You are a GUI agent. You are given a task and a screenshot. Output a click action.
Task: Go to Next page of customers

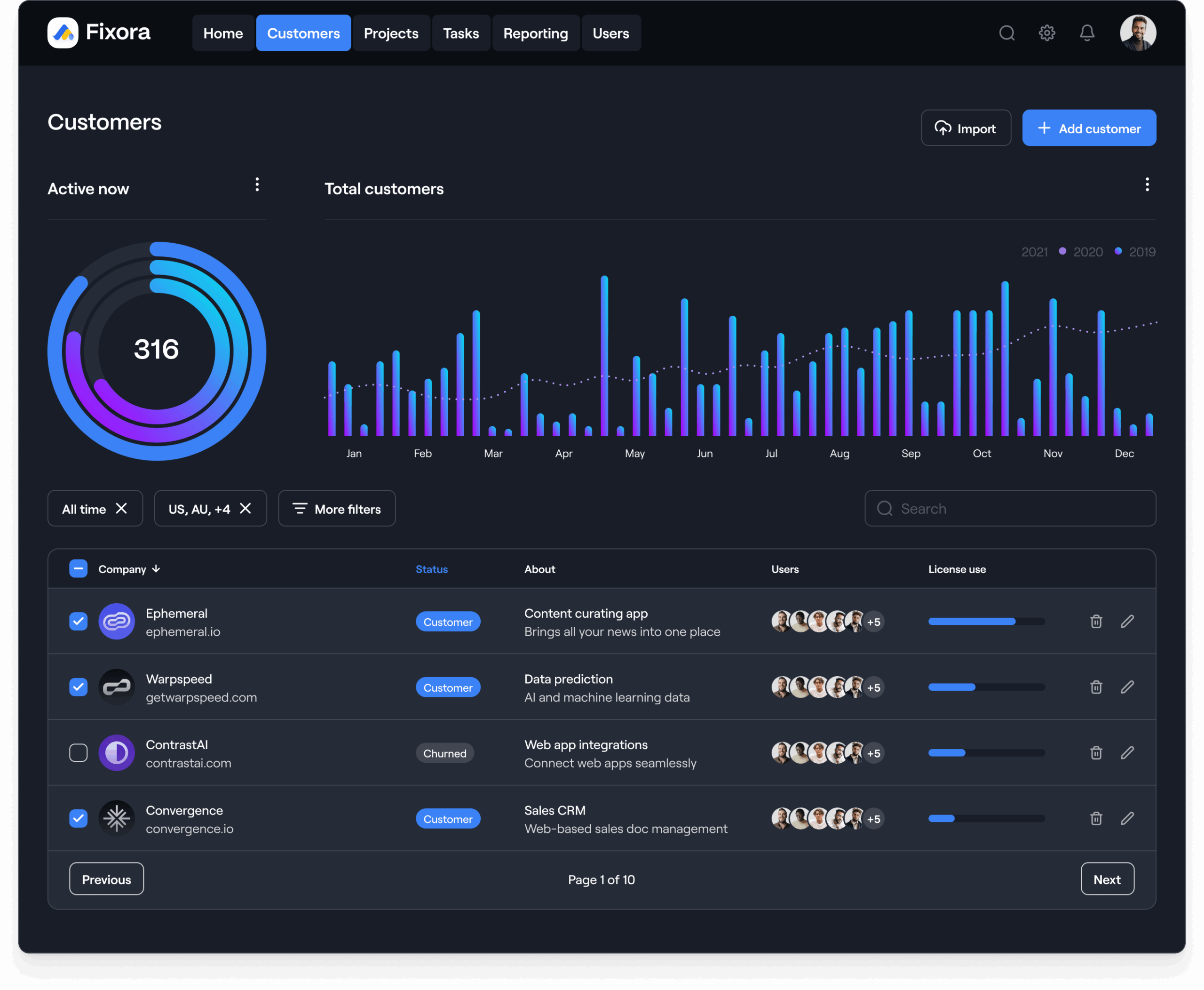click(1107, 879)
